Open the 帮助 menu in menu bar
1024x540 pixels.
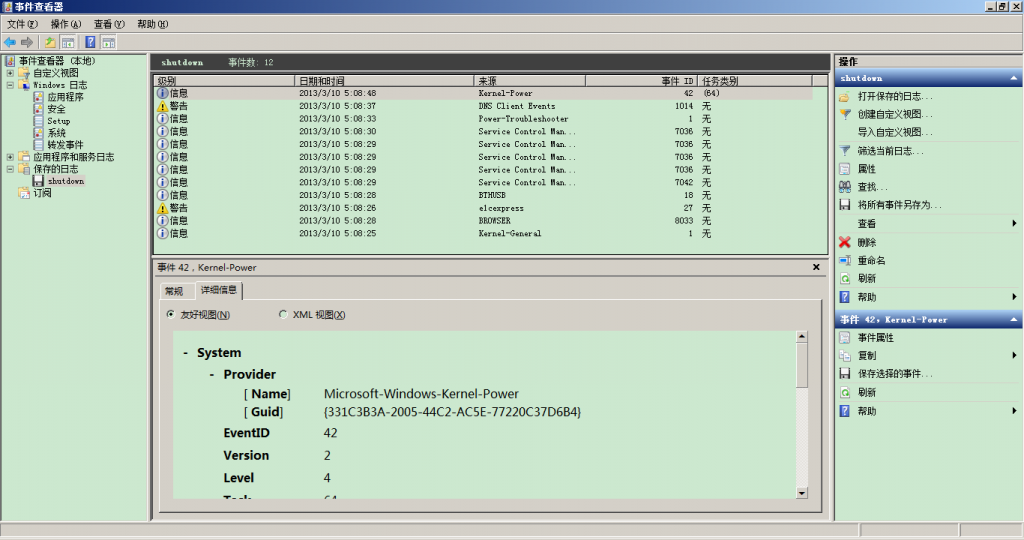pyautogui.click(x=152, y=24)
